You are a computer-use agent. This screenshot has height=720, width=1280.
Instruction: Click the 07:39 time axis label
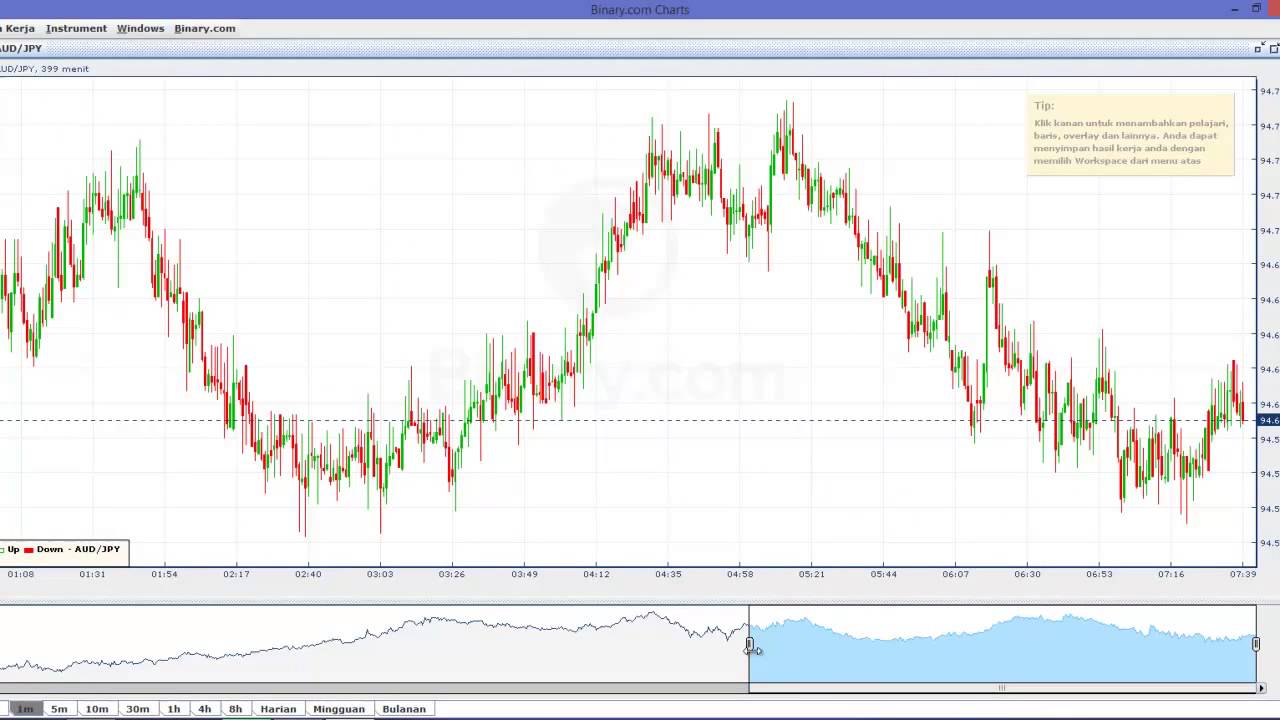coord(1243,574)
